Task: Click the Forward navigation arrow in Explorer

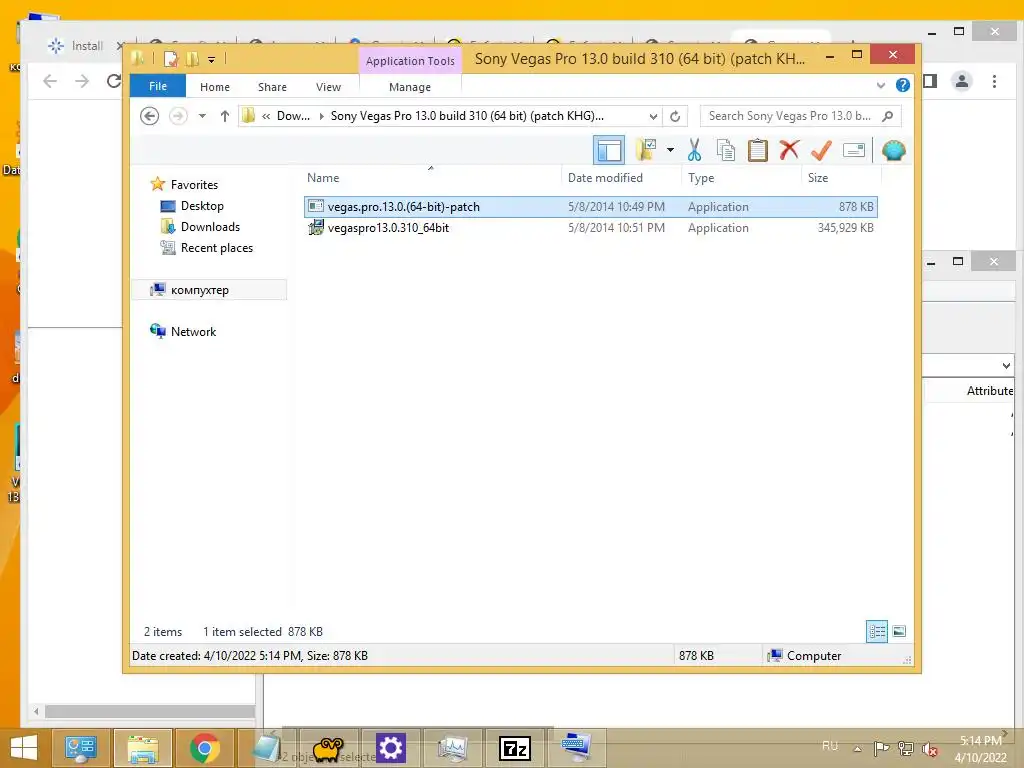Action: point(178,116)
